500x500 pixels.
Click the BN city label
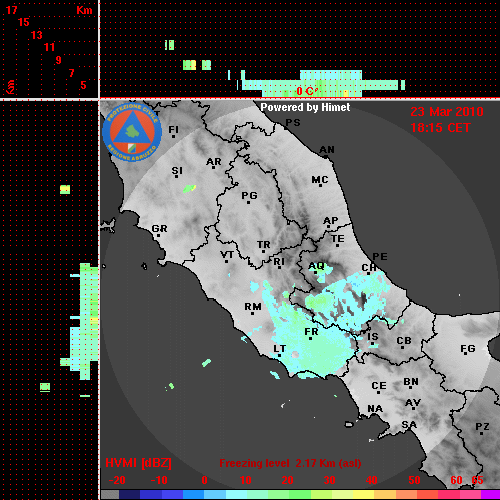pos(411,382)
